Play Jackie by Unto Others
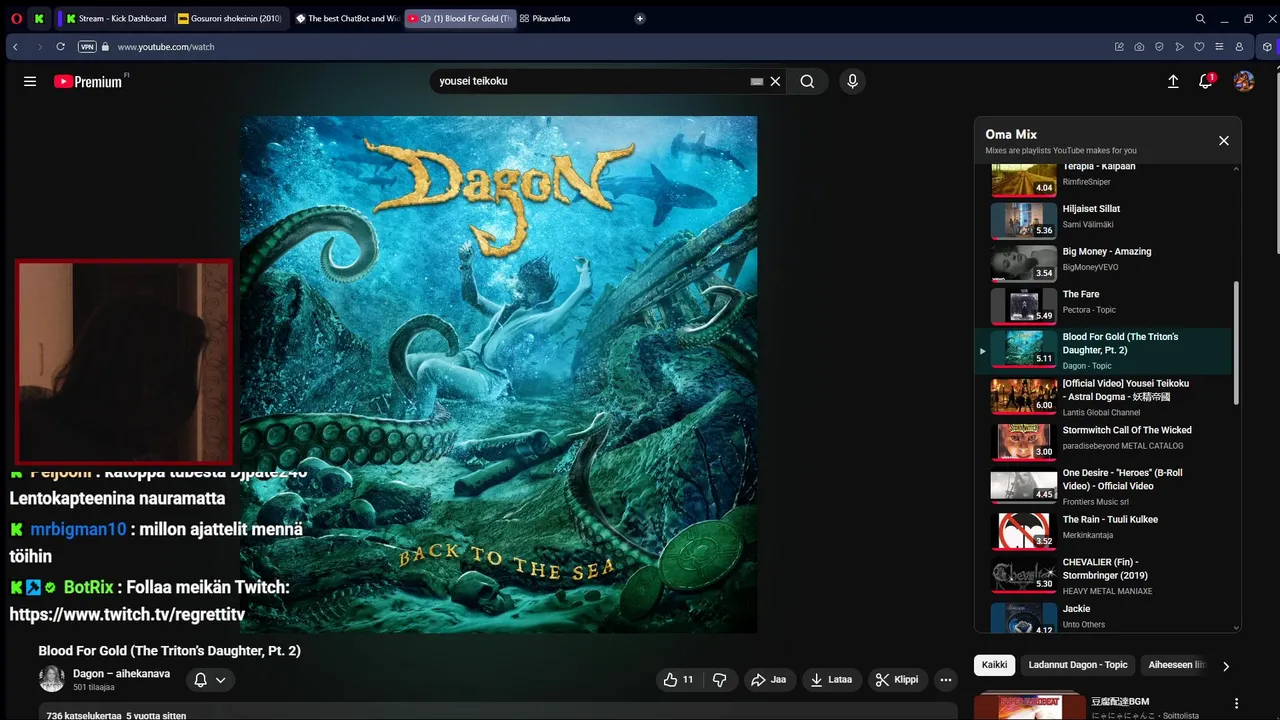1280x720 pixels. click(1104, 616)
